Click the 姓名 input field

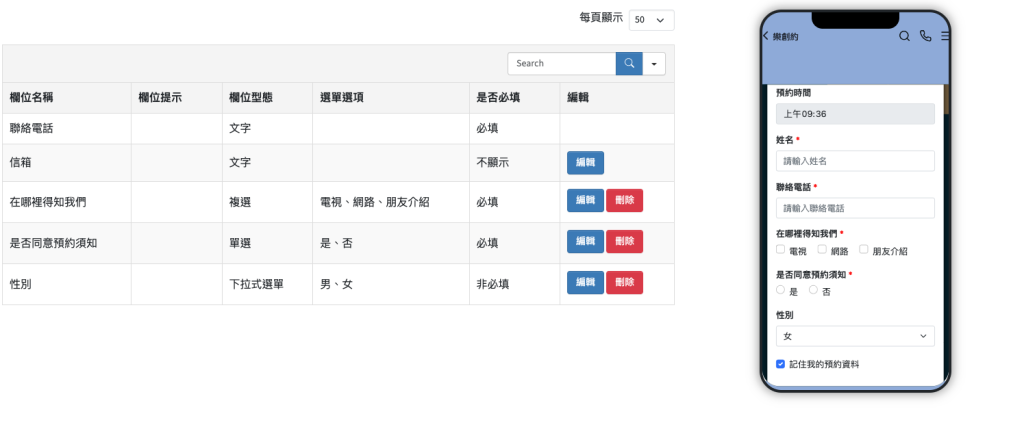(855, 161)
